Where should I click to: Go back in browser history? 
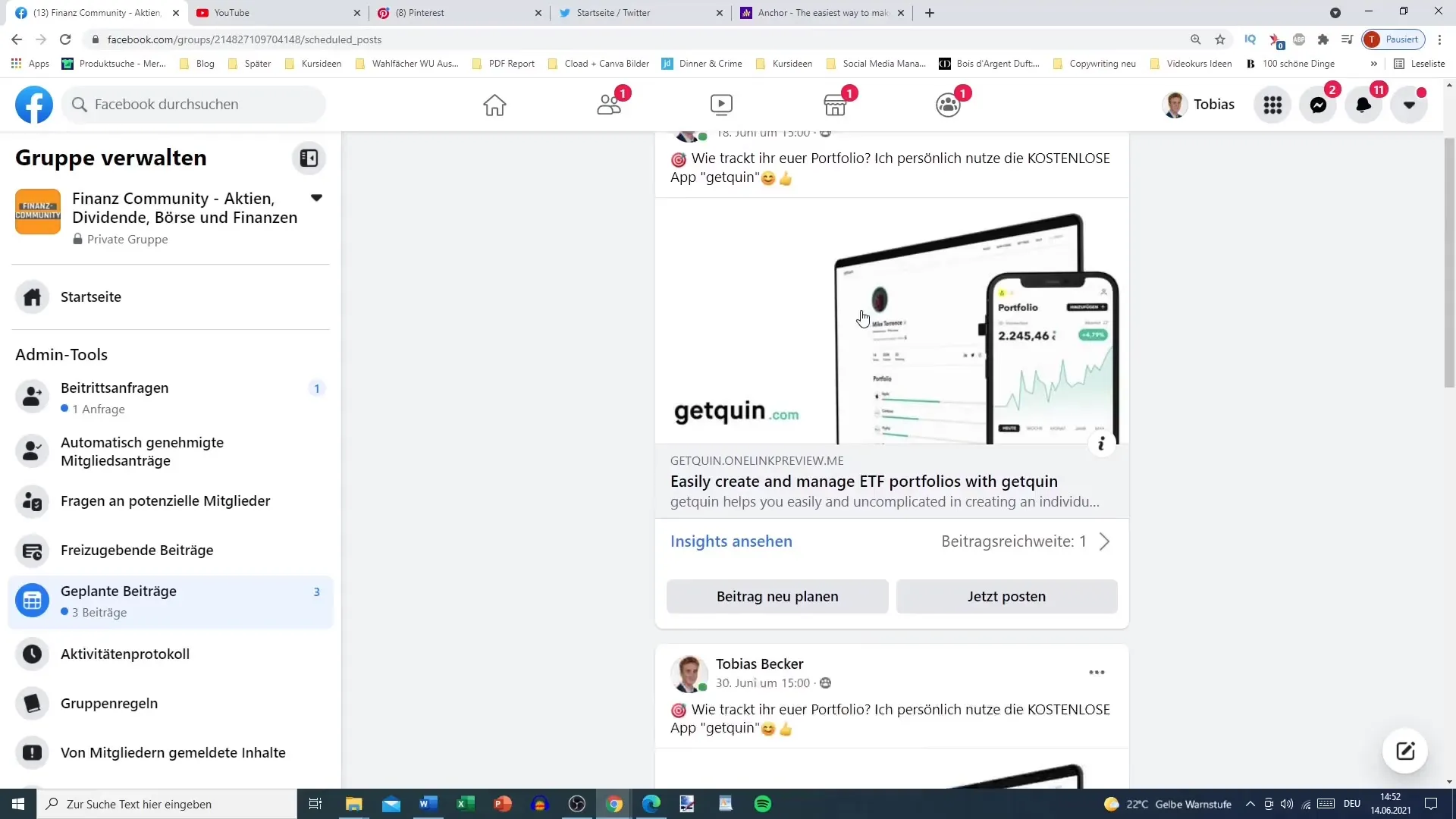pyautogui.click(x=17, y=39)
